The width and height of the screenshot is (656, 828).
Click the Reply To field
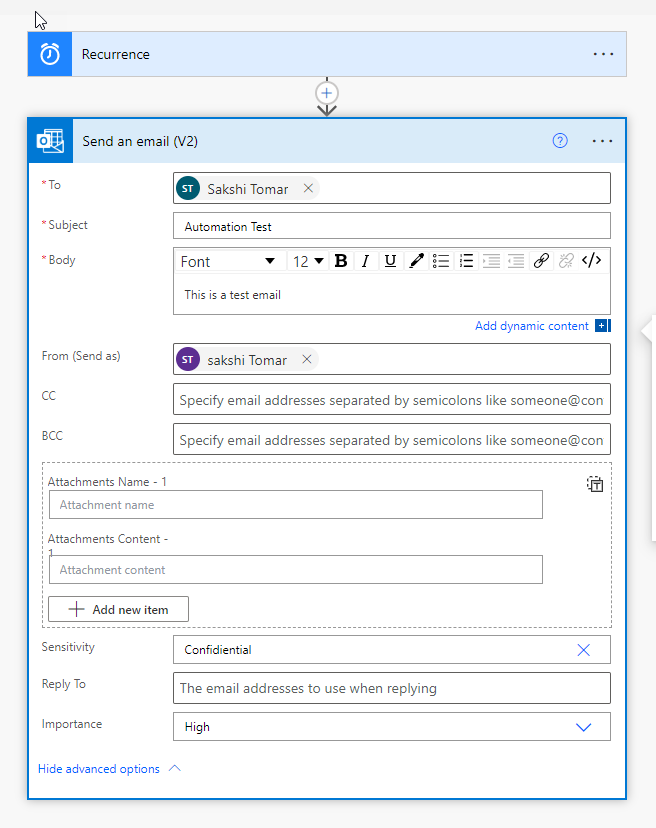tap(392, 688)
